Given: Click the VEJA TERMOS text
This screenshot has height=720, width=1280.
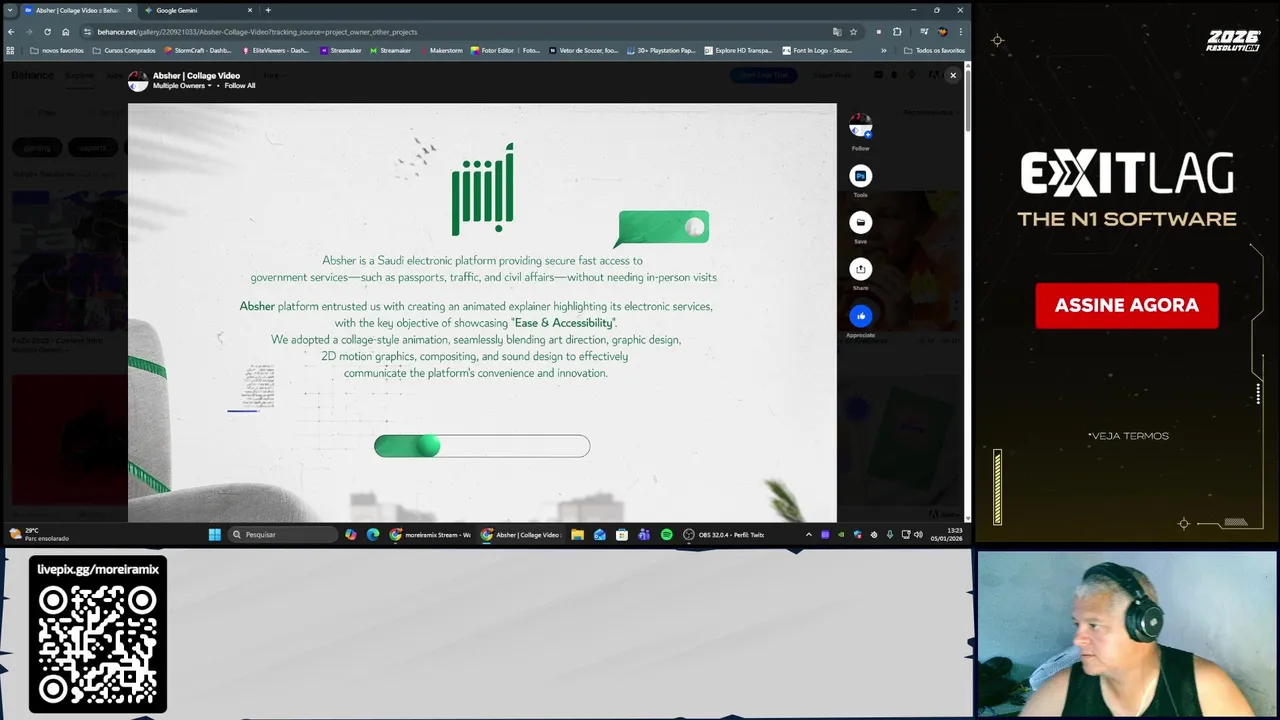Looking at the screenshot, I should 1128,436.
